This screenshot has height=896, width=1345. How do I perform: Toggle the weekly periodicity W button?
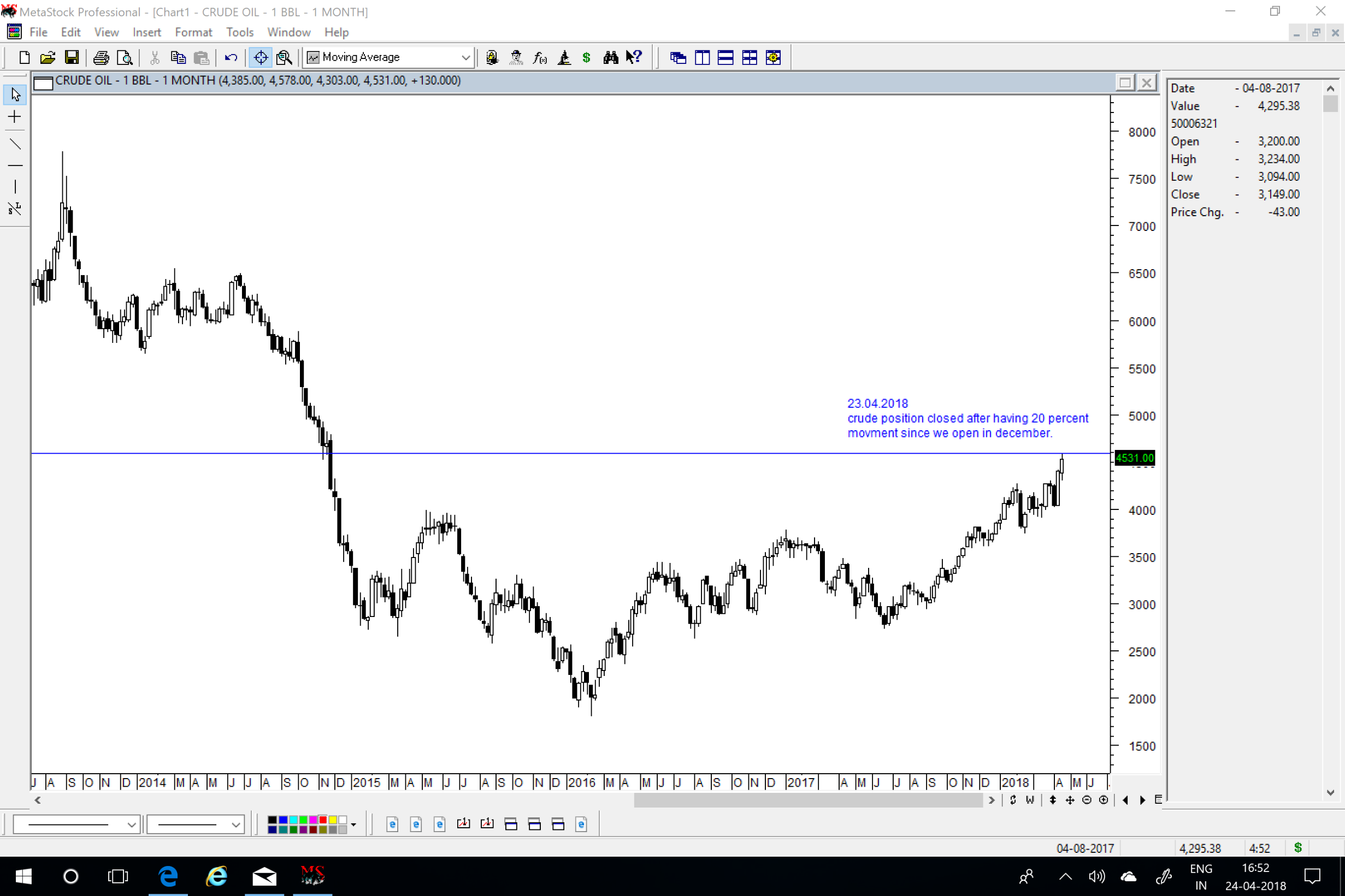[x=1029, y=800]
